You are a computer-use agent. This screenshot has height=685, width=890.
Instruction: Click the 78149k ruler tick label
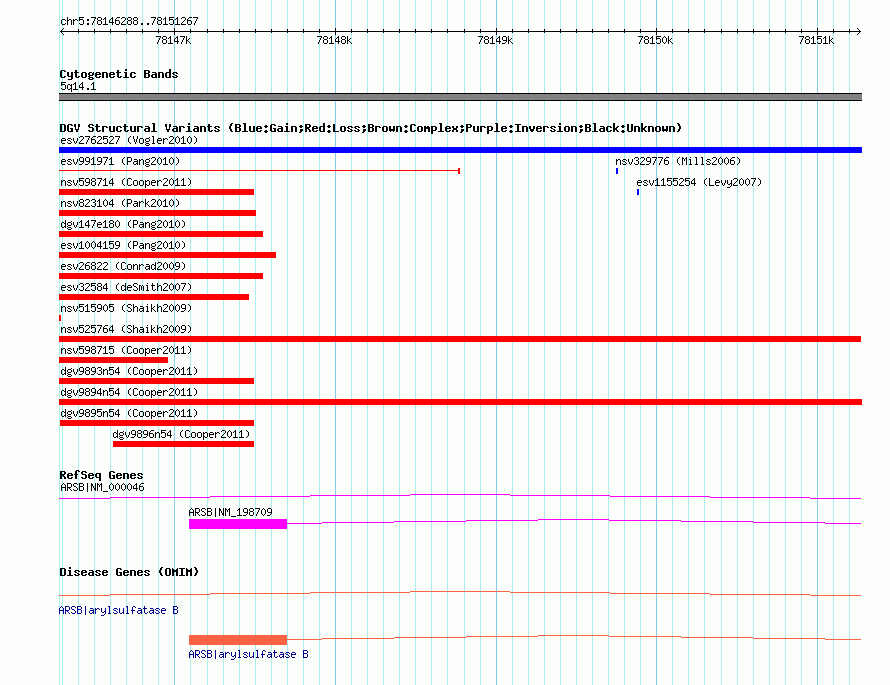tap(495, 40)
